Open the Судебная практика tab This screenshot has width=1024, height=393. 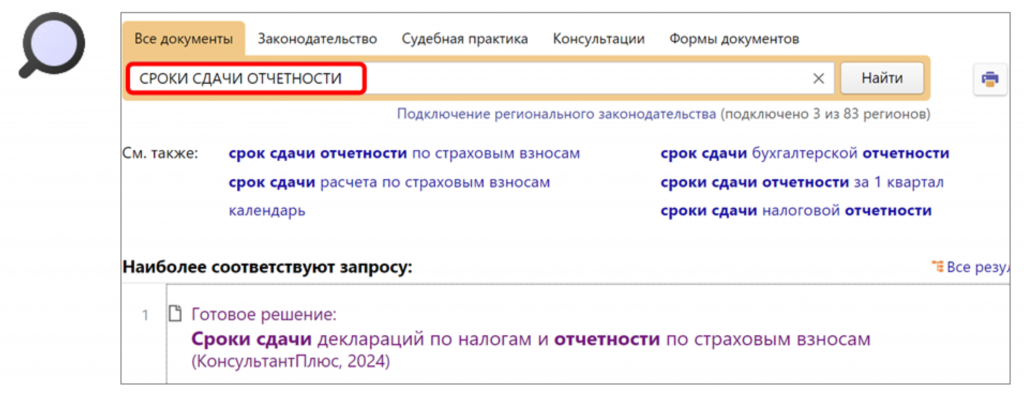tap(465, 39)
